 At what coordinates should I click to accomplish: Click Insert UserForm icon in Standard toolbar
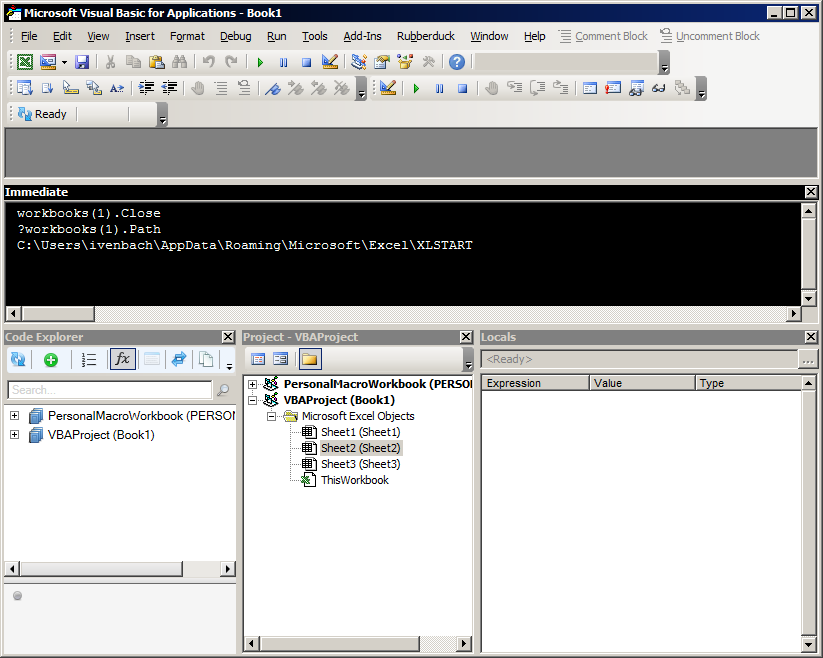48,62
